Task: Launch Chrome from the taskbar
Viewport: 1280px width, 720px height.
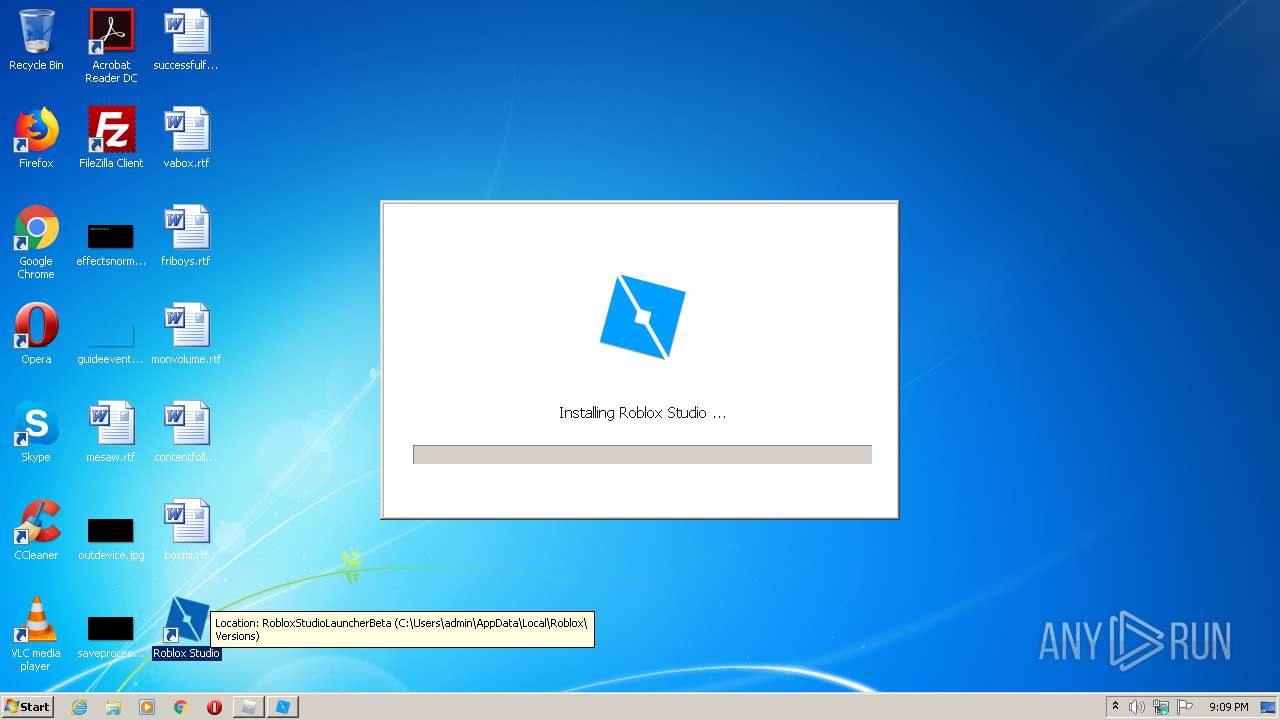Action: click(181, 707)
